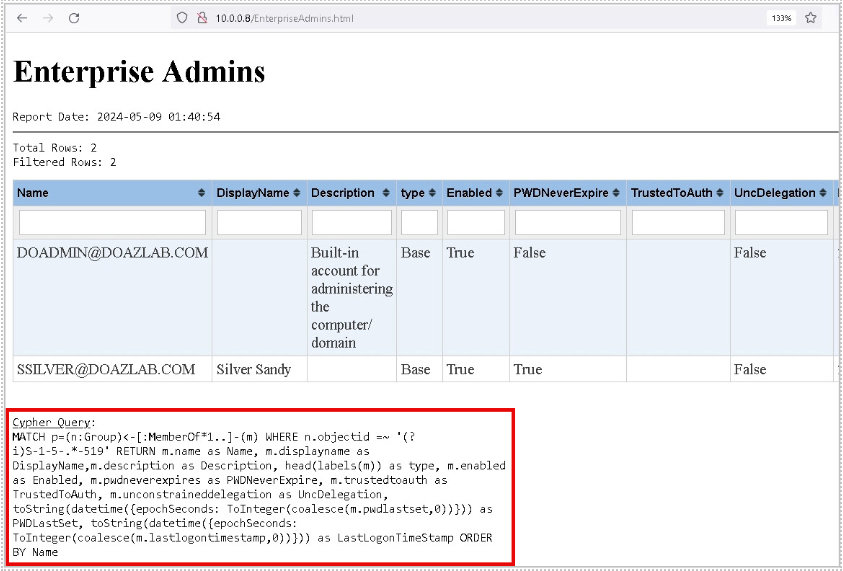Click the Name filter input box
Viewport: 843px width, 571px height.
point(112,222)
